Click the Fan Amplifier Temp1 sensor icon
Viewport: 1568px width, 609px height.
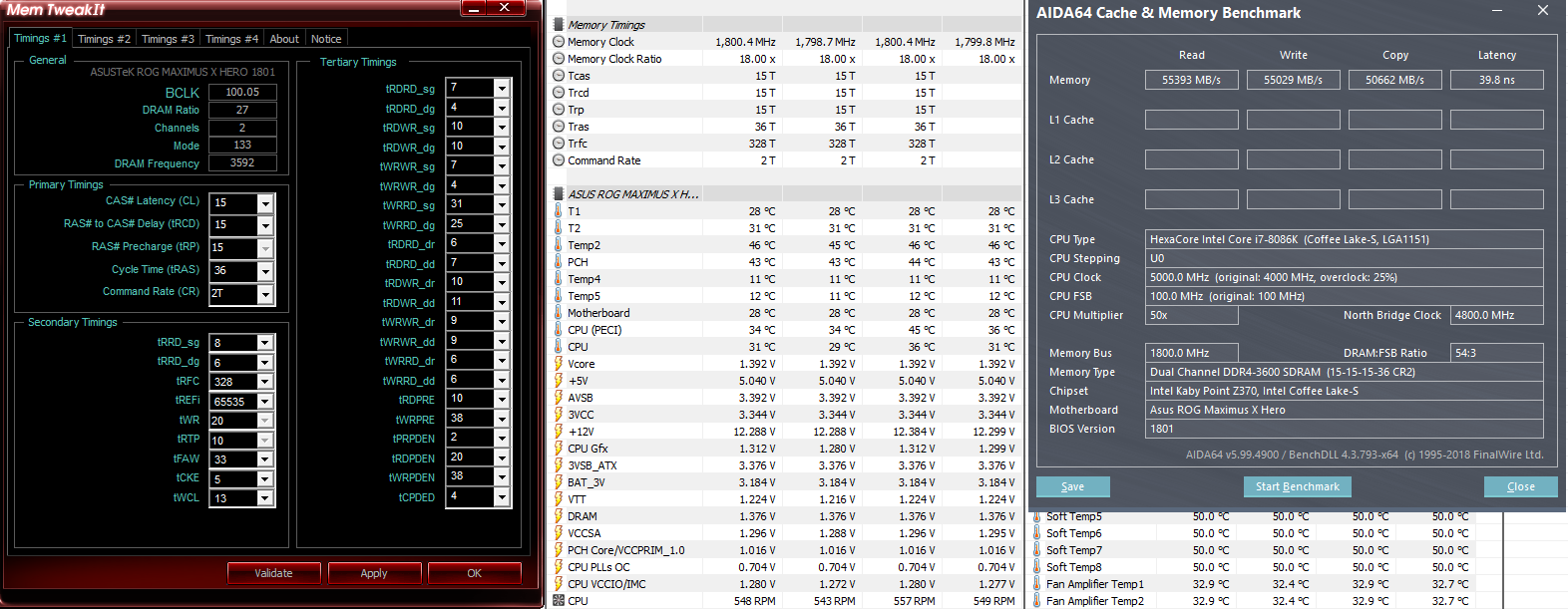1037,584
